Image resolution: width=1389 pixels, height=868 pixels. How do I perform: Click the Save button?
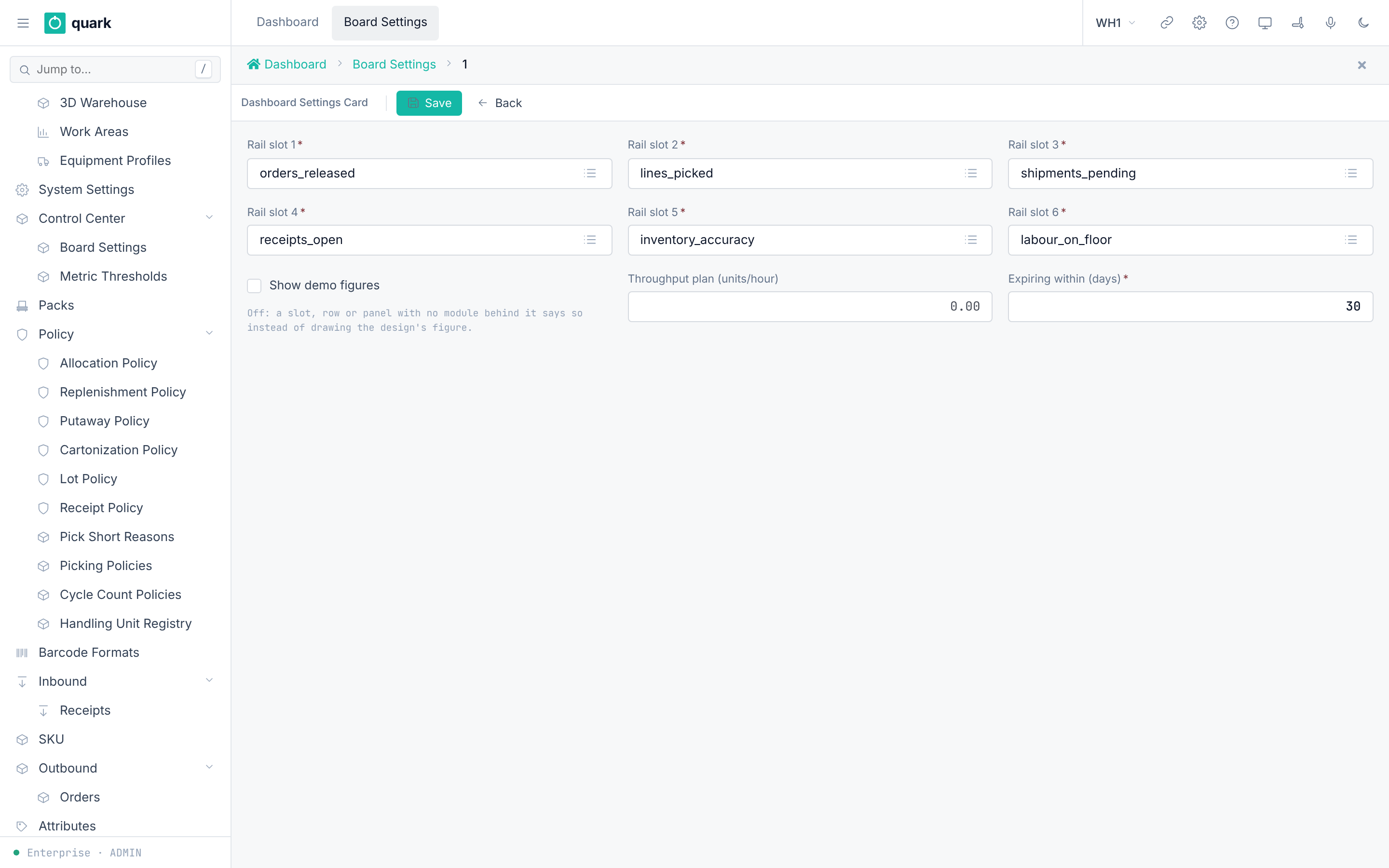(429, 103)
